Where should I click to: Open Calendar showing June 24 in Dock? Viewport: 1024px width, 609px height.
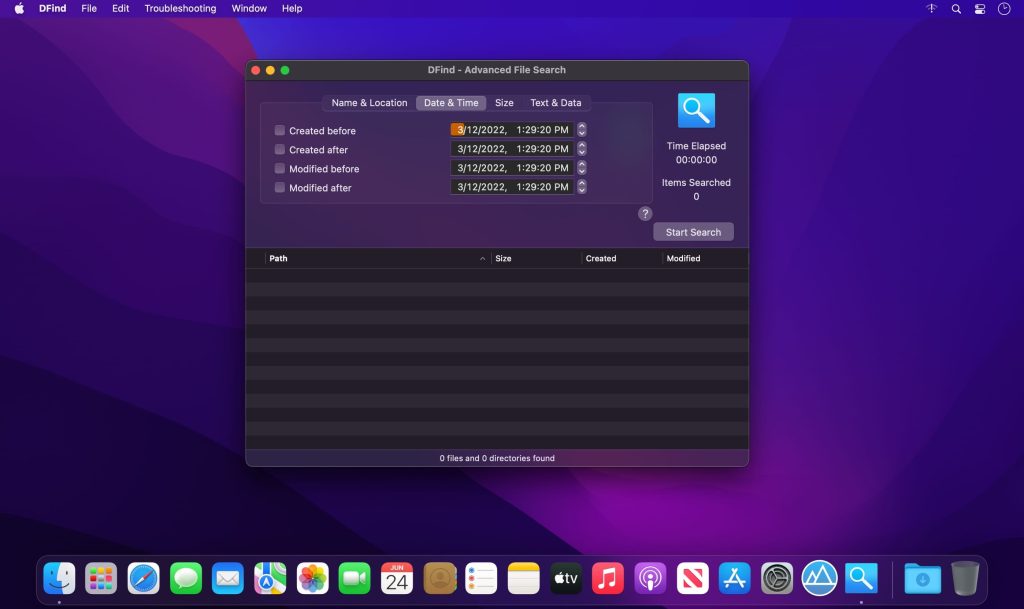[x=397, y=578]
